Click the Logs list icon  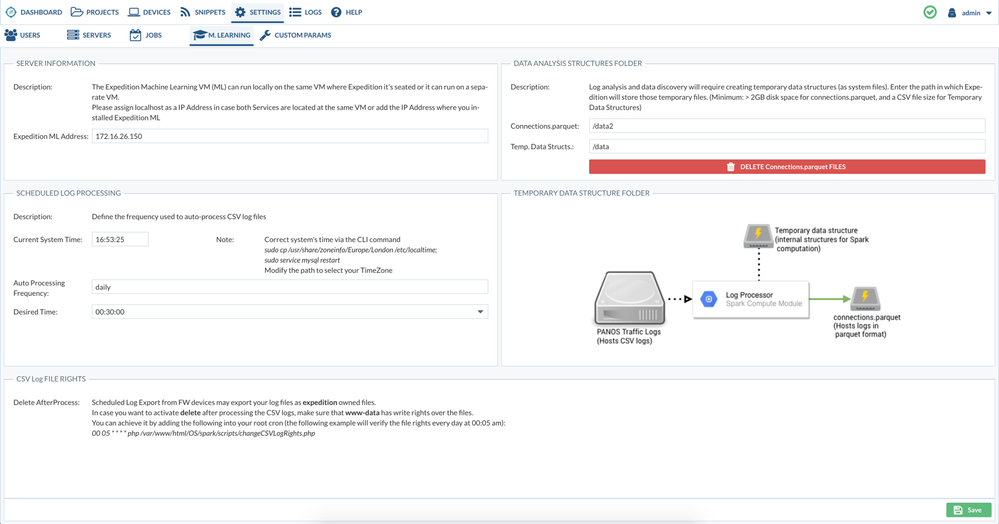click(295, 12)
